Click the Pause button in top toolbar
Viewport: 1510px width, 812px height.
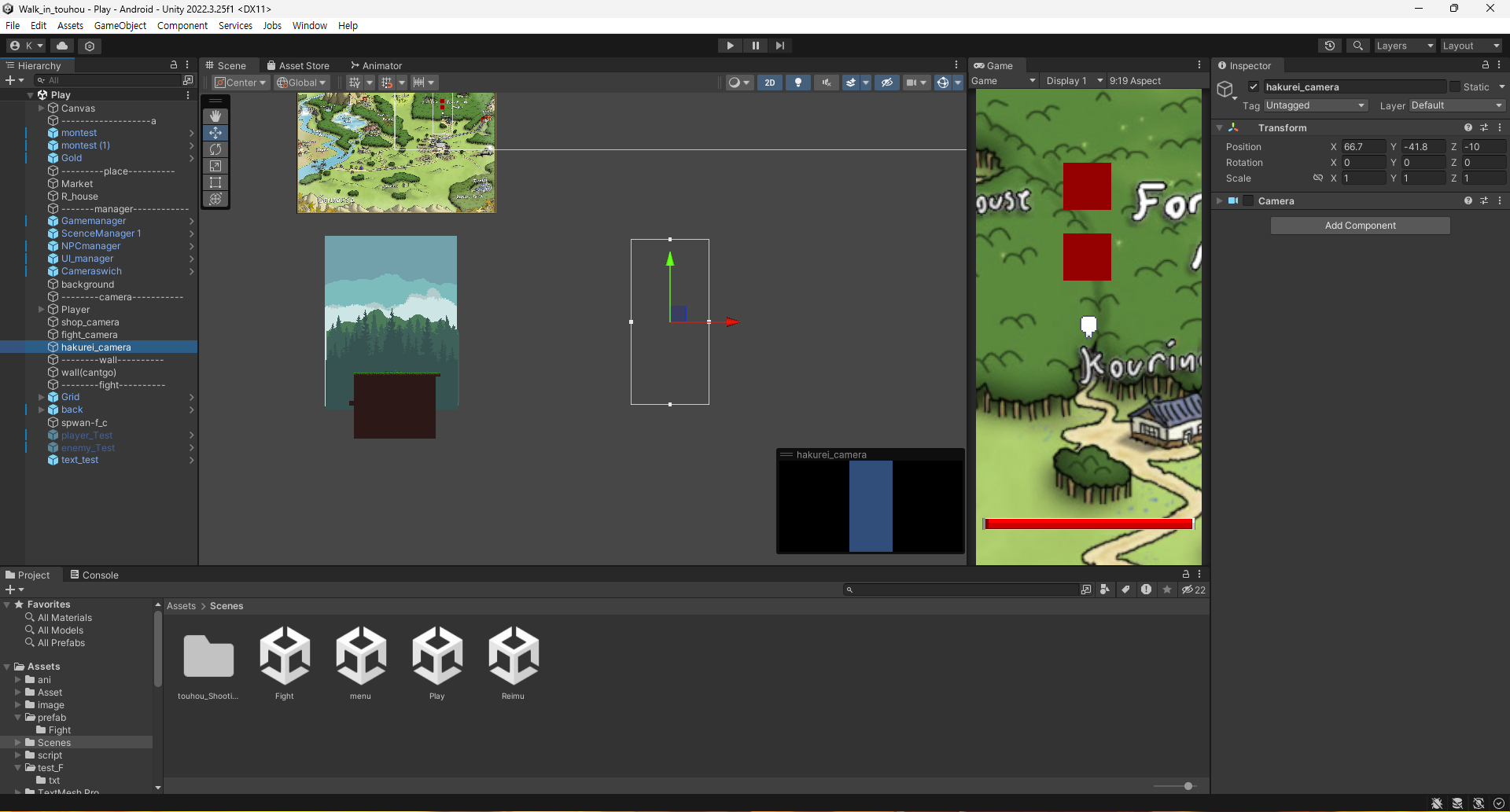click(x=755, y=46)
